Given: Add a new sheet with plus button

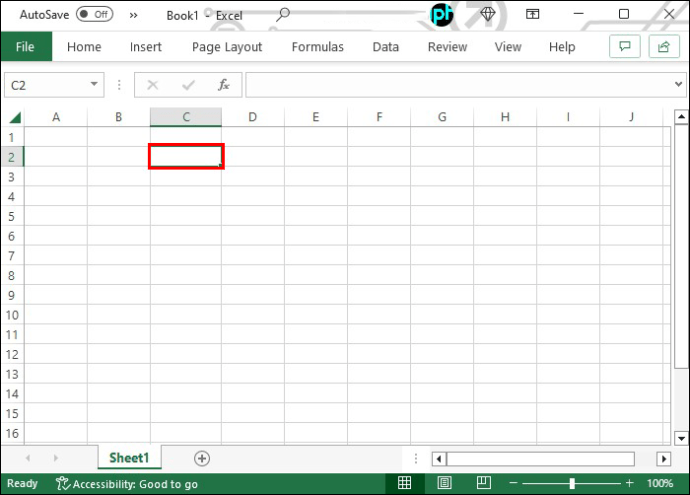Looking at the screenshot, I should (202, 458).
